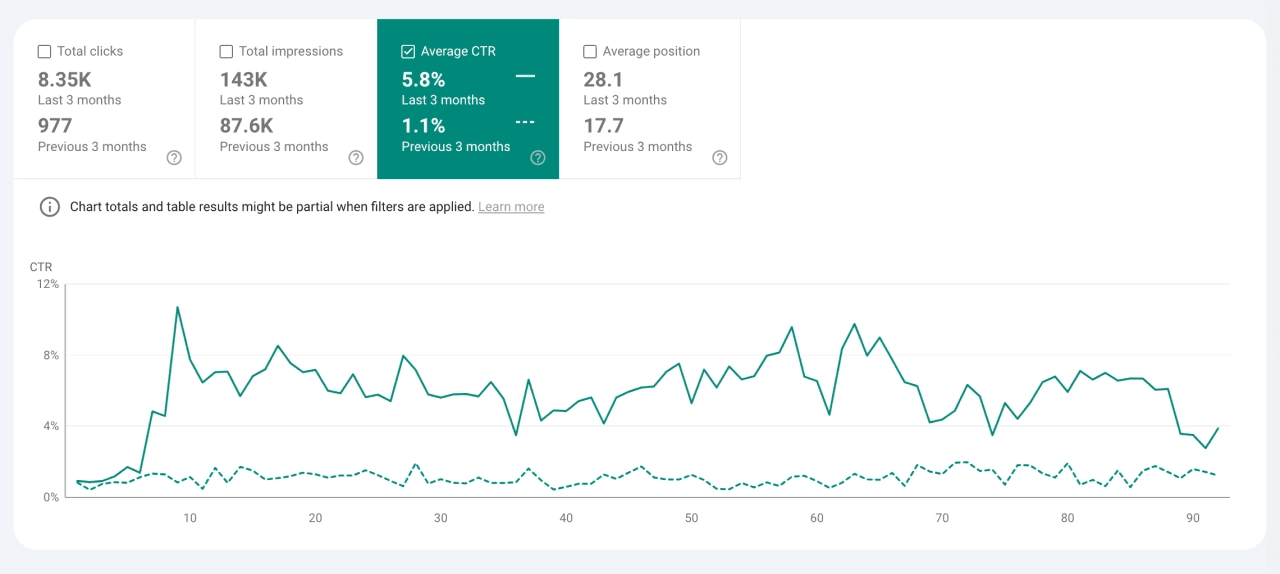This screenshot has height=574, width=1280.
Task: Open Average CTR help question icon
Action: 538,158
